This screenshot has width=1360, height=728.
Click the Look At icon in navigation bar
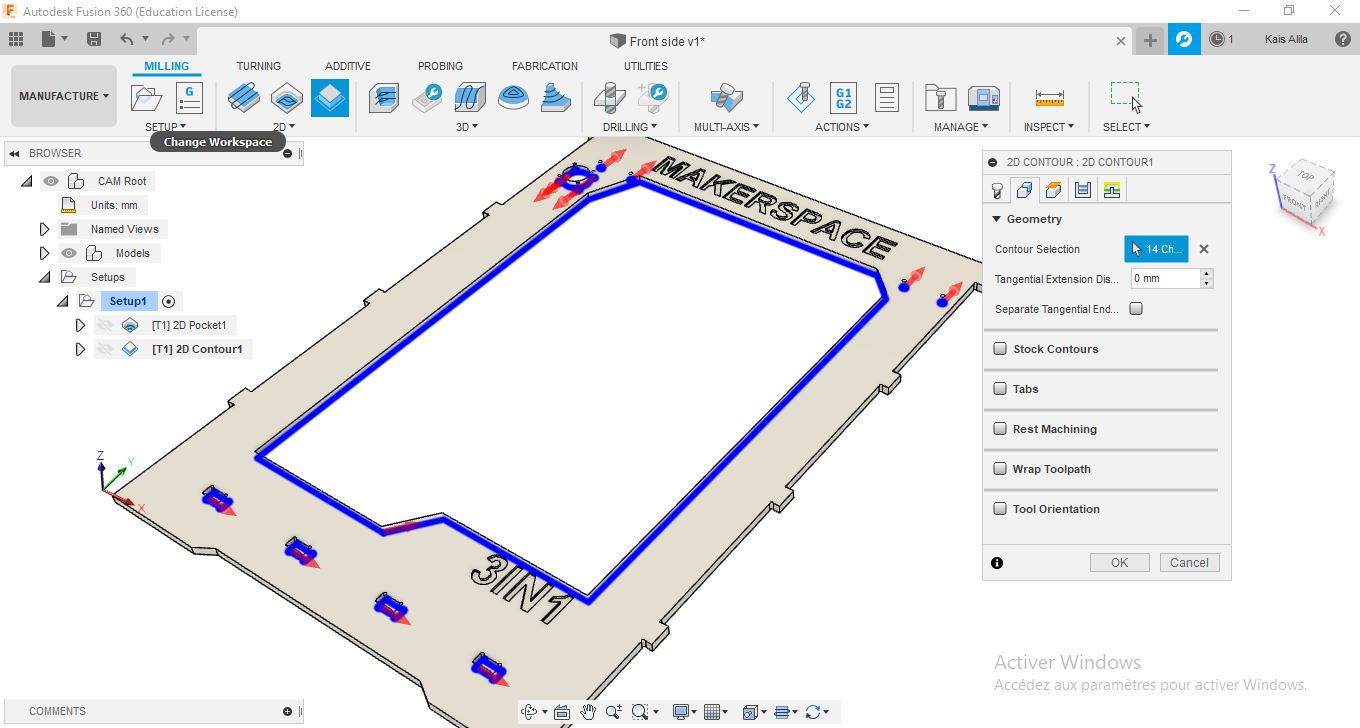[561, 712]
